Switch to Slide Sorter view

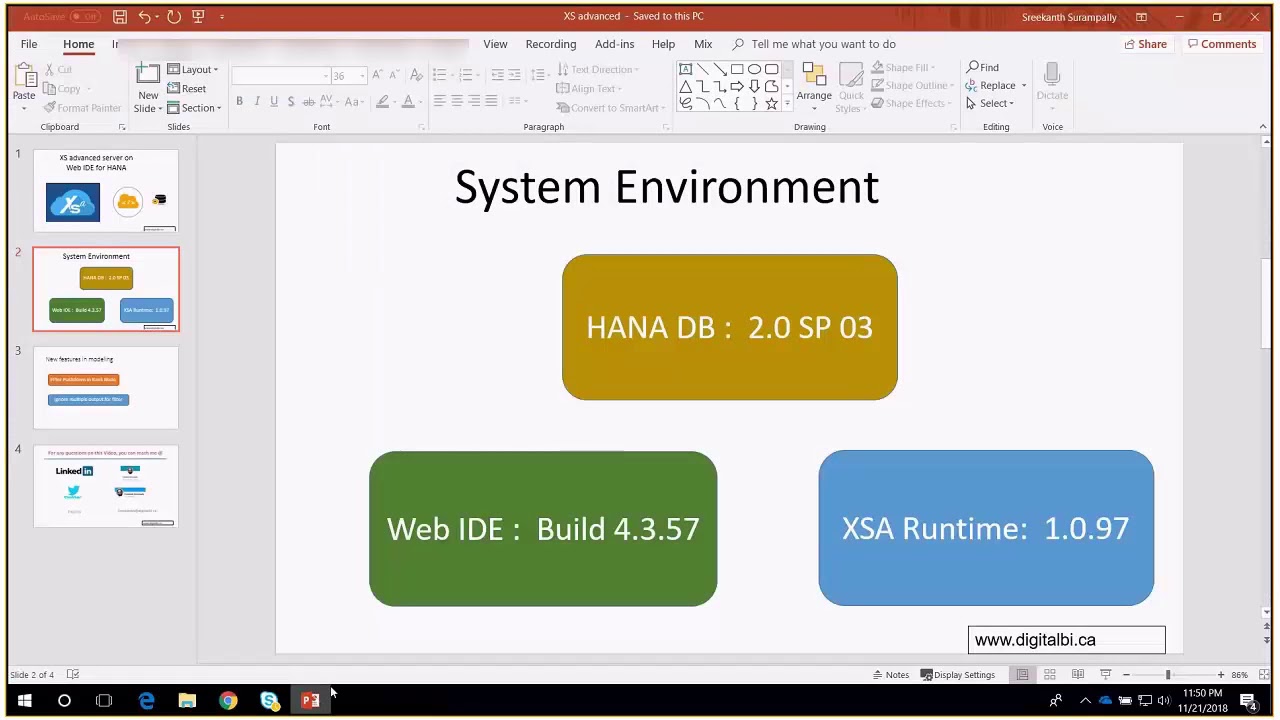1050,675
